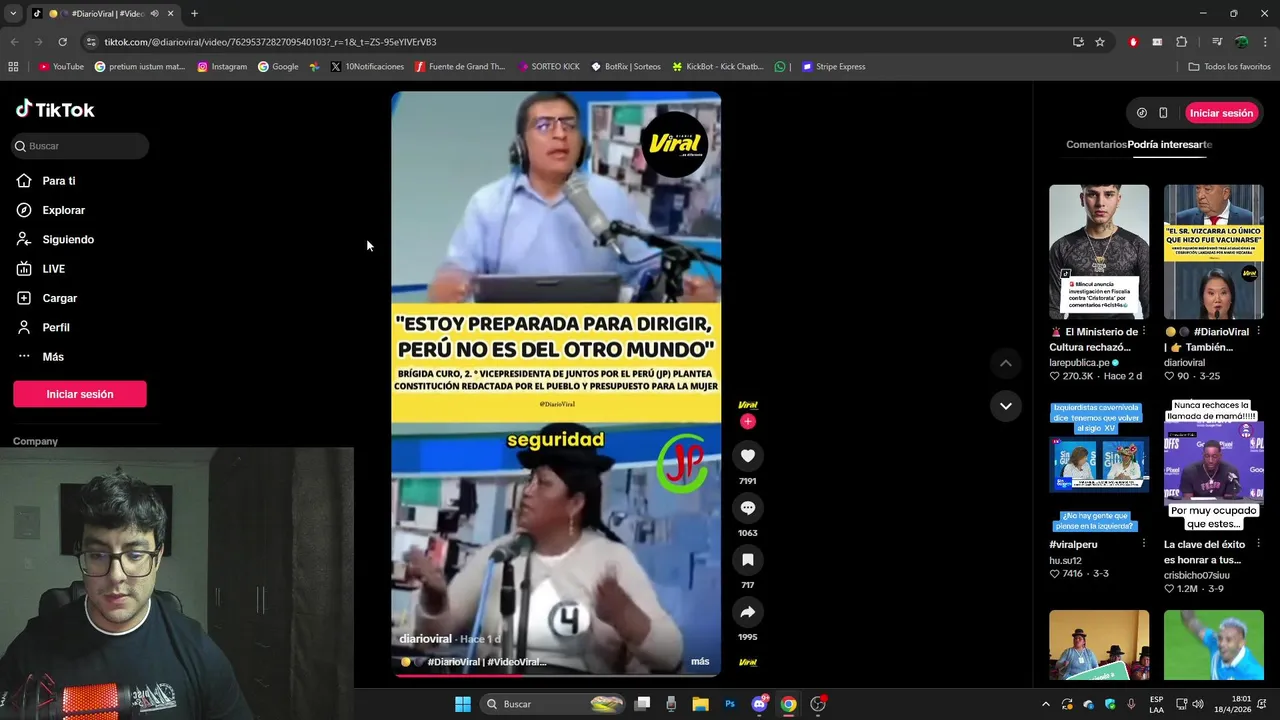Open options for #viralperu card

[1144, 544]
